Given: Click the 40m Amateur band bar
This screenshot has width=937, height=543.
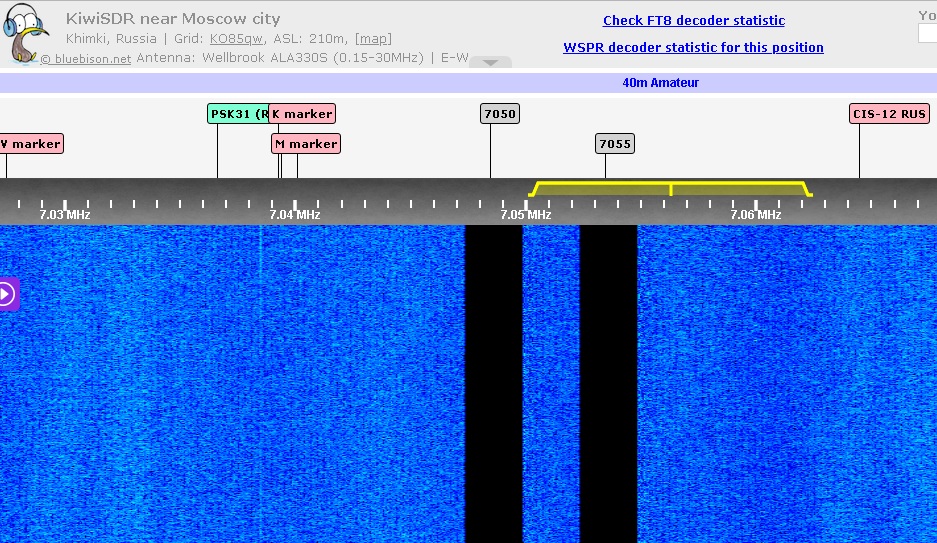Looking at the screenshot, I should coord(660,83).
